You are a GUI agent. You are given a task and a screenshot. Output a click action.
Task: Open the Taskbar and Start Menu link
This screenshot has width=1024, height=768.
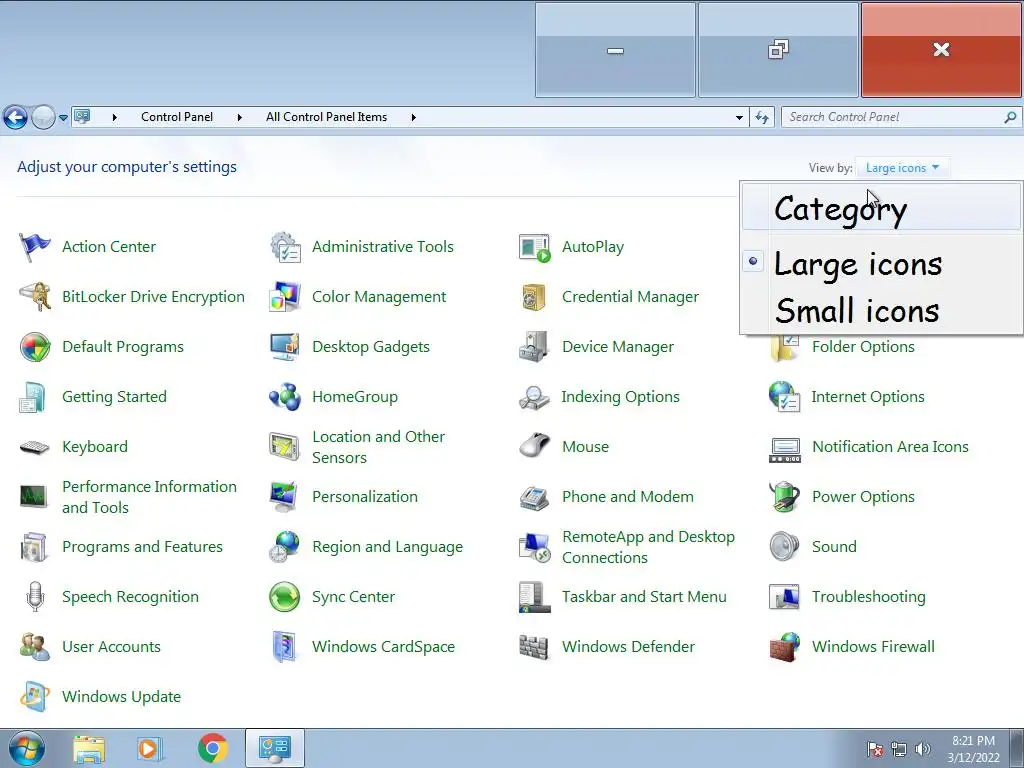tap(644, 597)
